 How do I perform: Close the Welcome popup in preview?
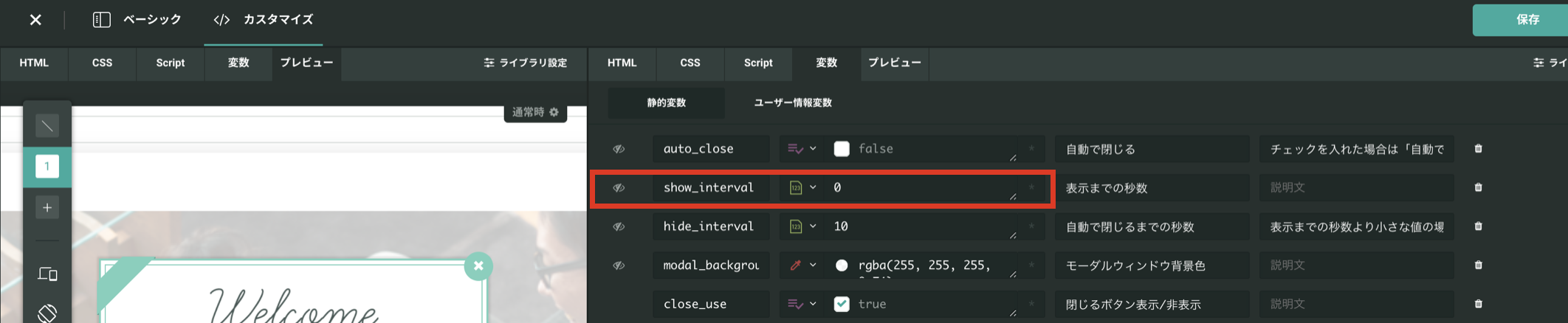(x=478, y=265)
